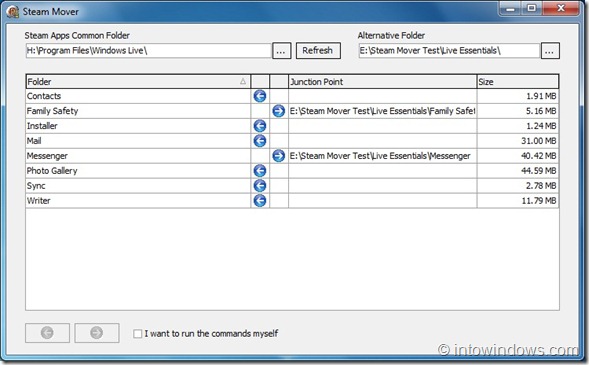Click the Refresh button
Viewport: 589px width, 365px height.
(318, 51)
